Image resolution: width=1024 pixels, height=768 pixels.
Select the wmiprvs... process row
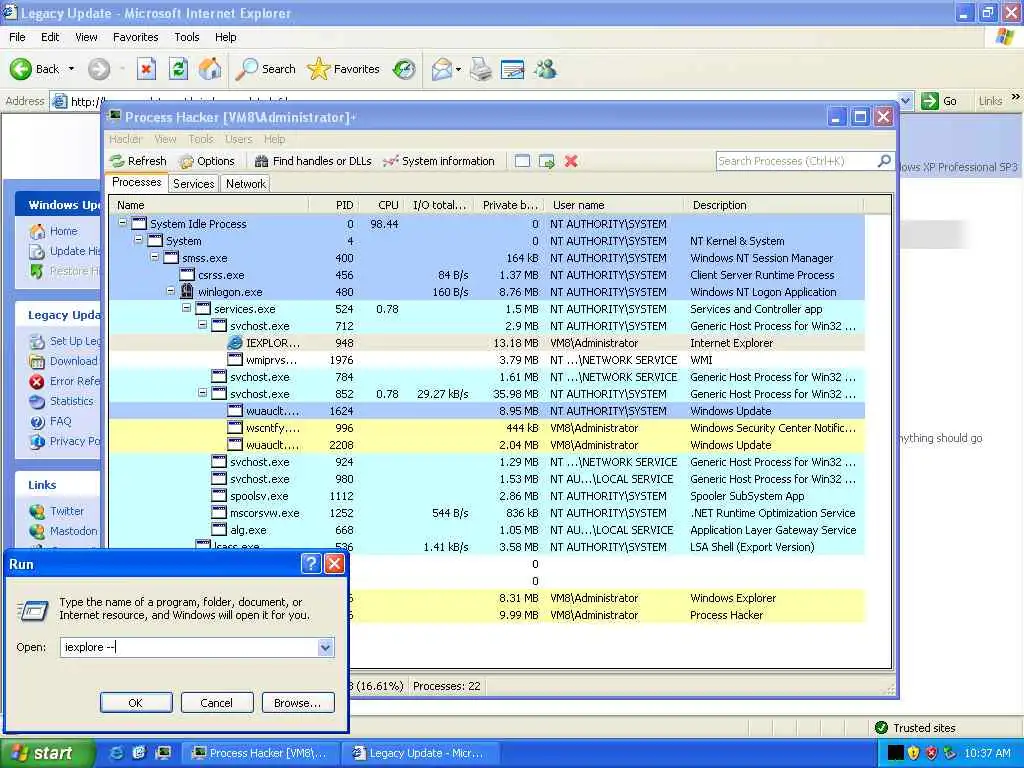pyautogui.click(x=487, y=360)
